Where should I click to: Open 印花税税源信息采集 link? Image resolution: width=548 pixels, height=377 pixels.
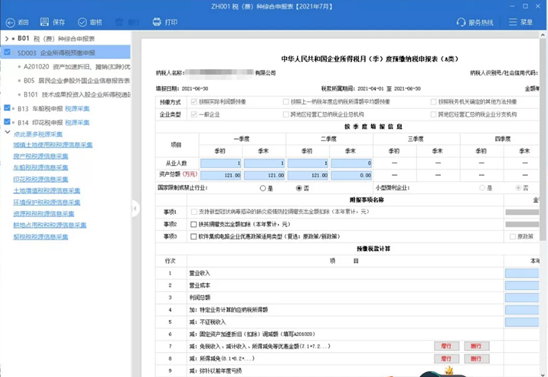coord(41,179)
